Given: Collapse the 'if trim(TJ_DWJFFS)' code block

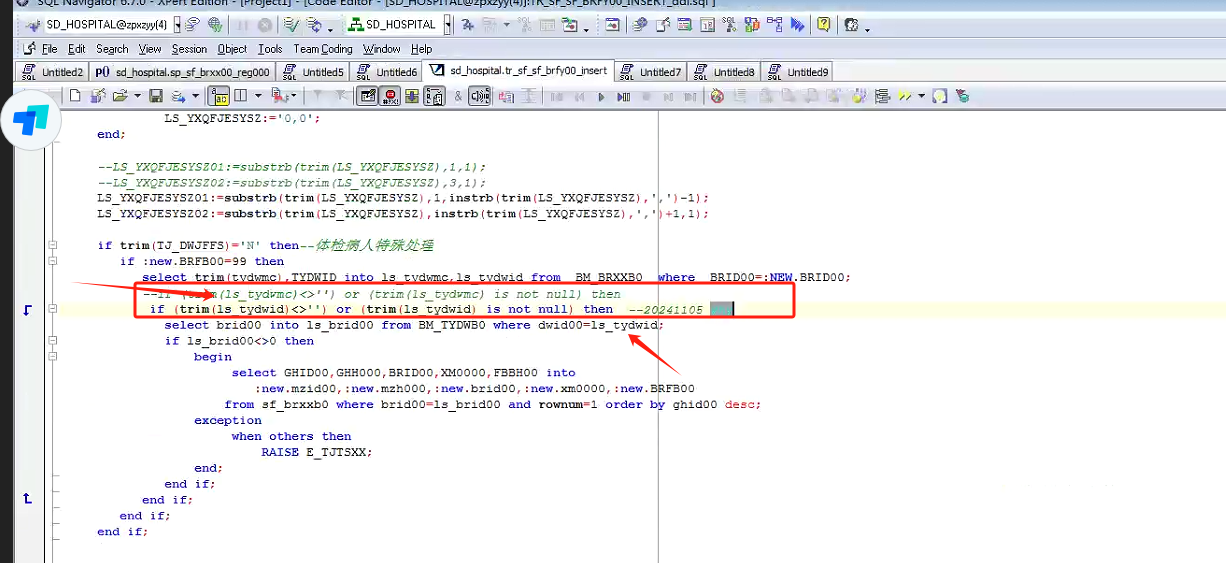Looking at the screenshot, I should click(x=53, y=245).
